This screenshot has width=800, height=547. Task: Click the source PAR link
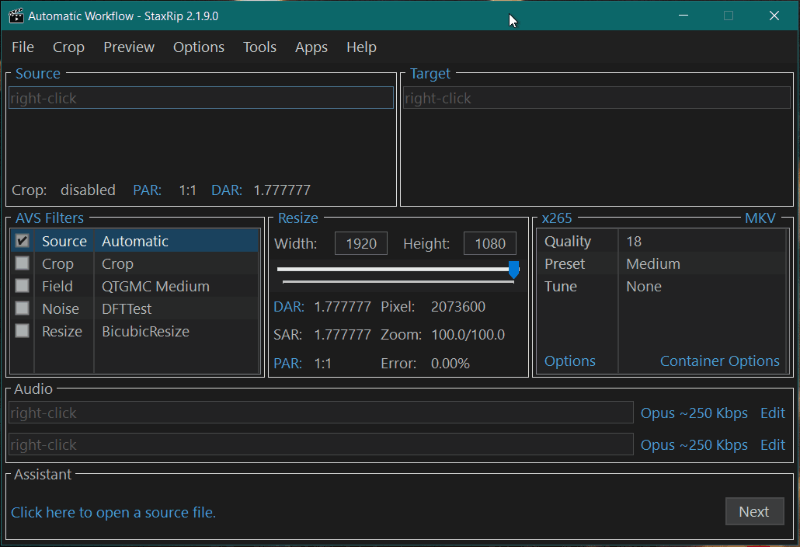click(147, 190)
